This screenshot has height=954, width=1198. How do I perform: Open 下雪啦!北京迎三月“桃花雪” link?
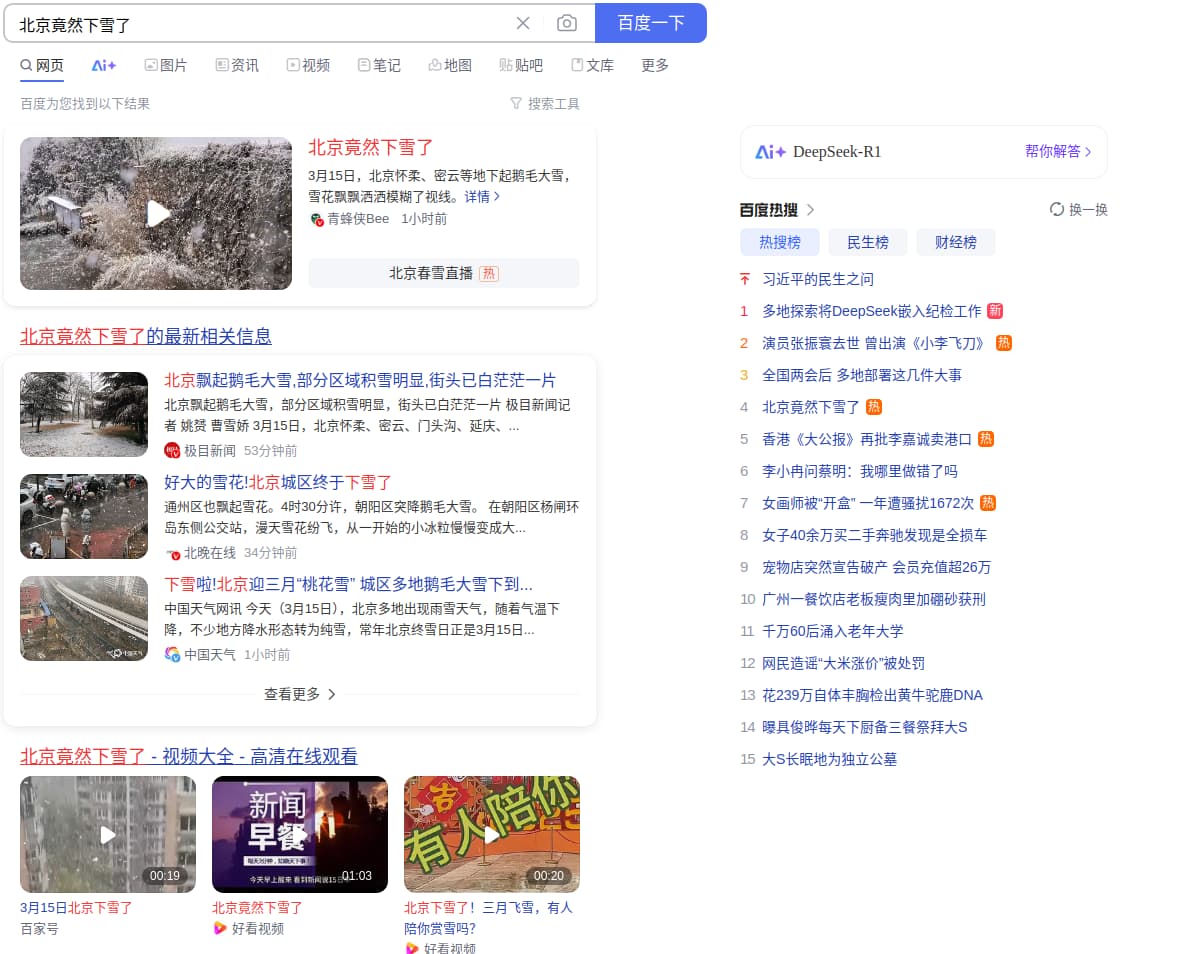point(348,584)
